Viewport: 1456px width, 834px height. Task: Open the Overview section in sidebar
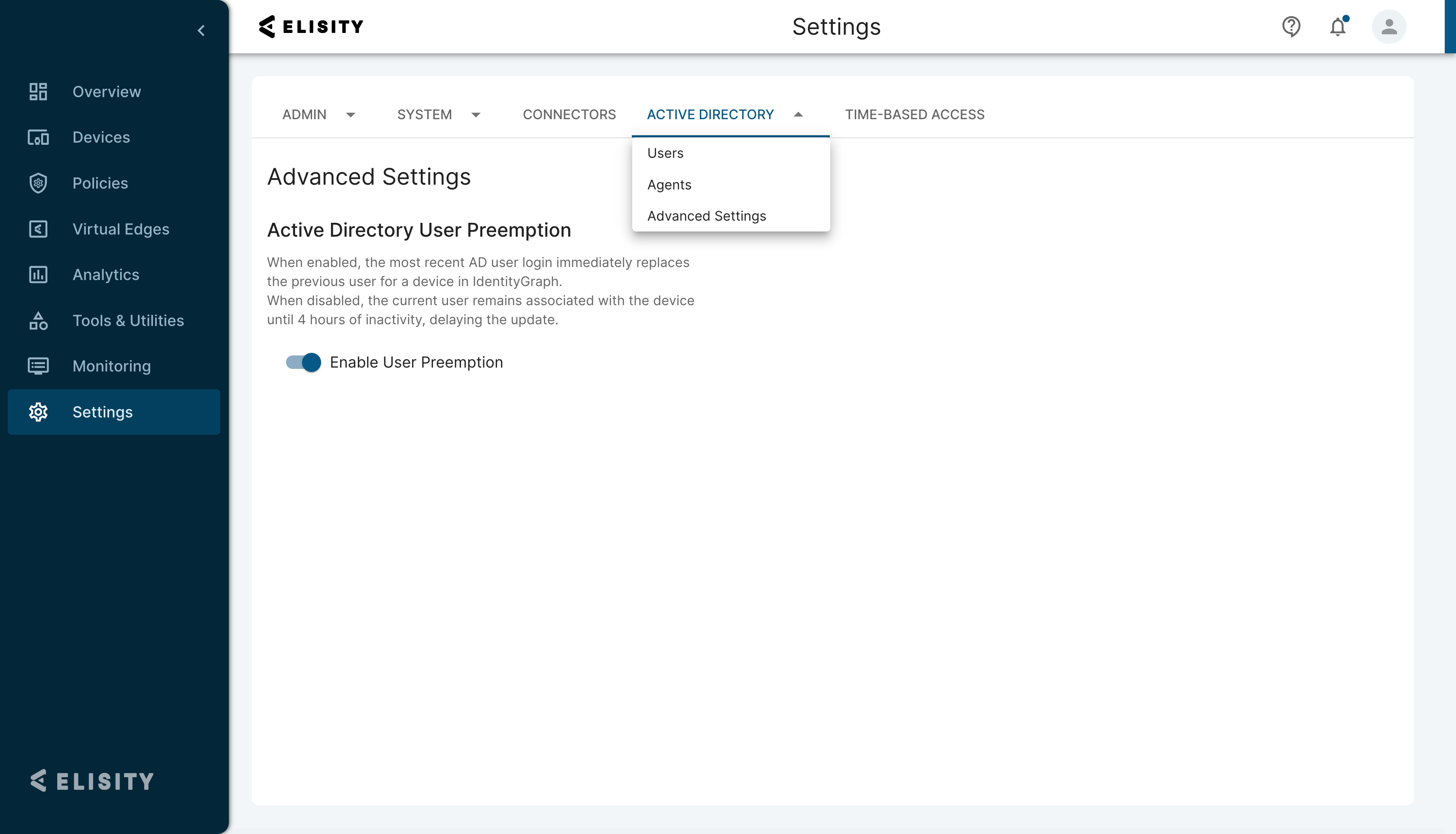point(39,91)
